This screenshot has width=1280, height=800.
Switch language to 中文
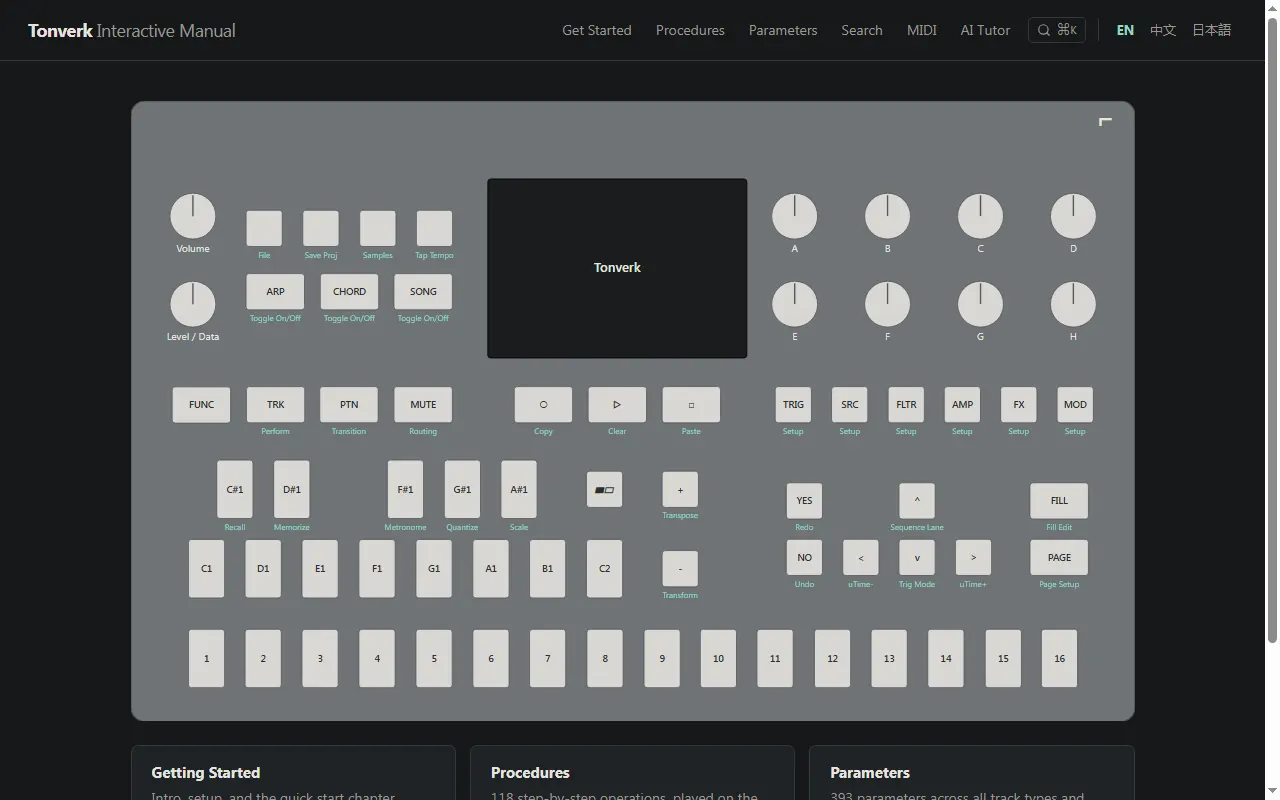[x=1163, y=30]
